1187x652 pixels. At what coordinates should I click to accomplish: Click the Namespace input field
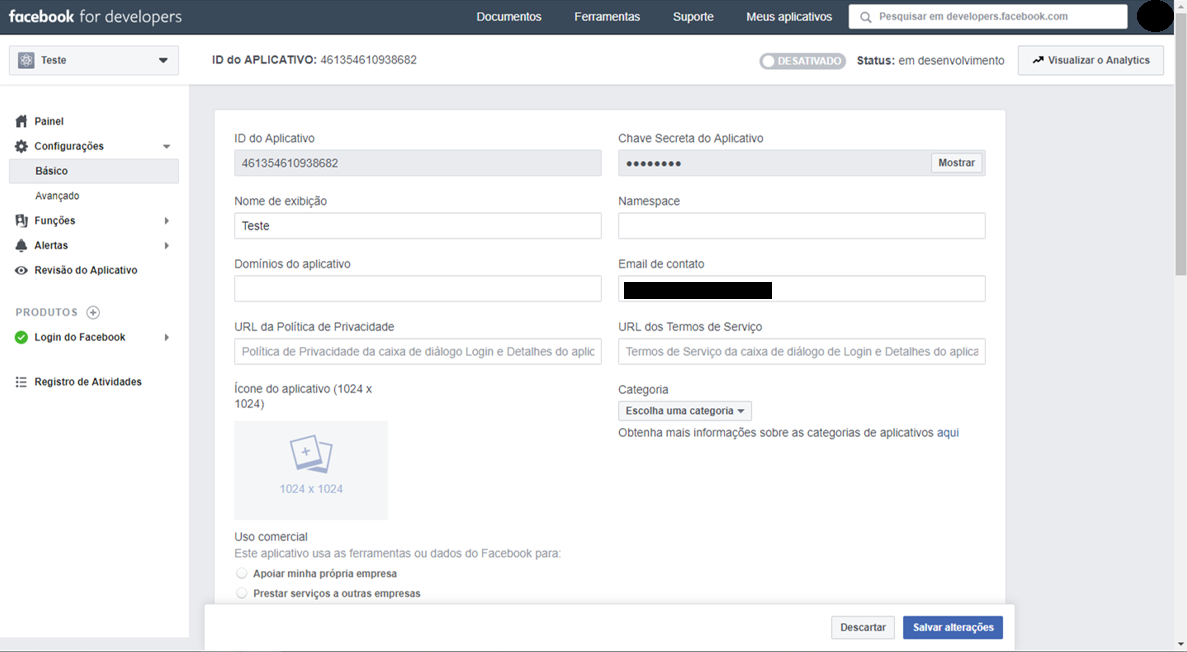pyautogui.click(x=802, y=226)
